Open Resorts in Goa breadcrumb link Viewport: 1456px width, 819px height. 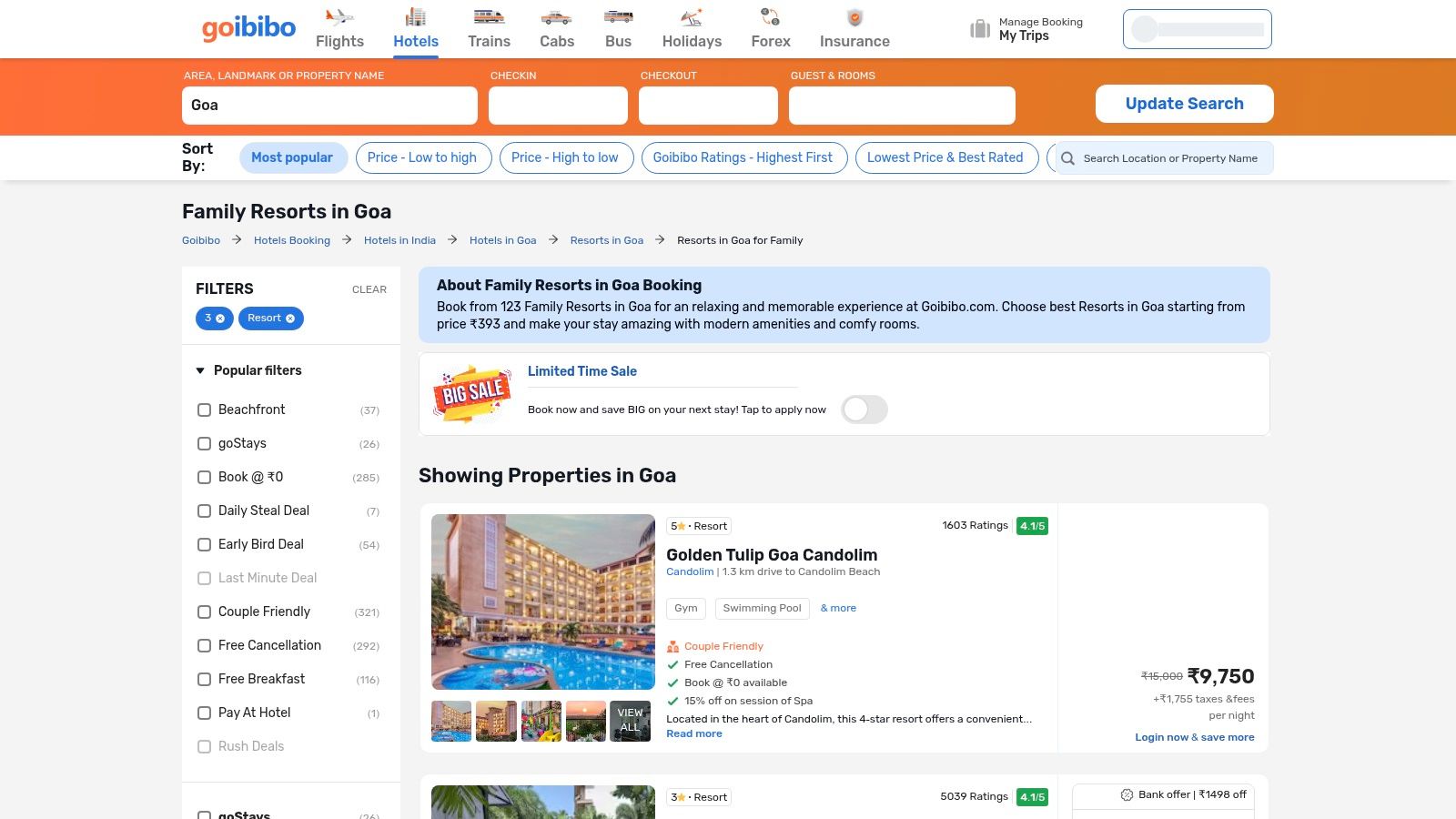tap(607, 240)
